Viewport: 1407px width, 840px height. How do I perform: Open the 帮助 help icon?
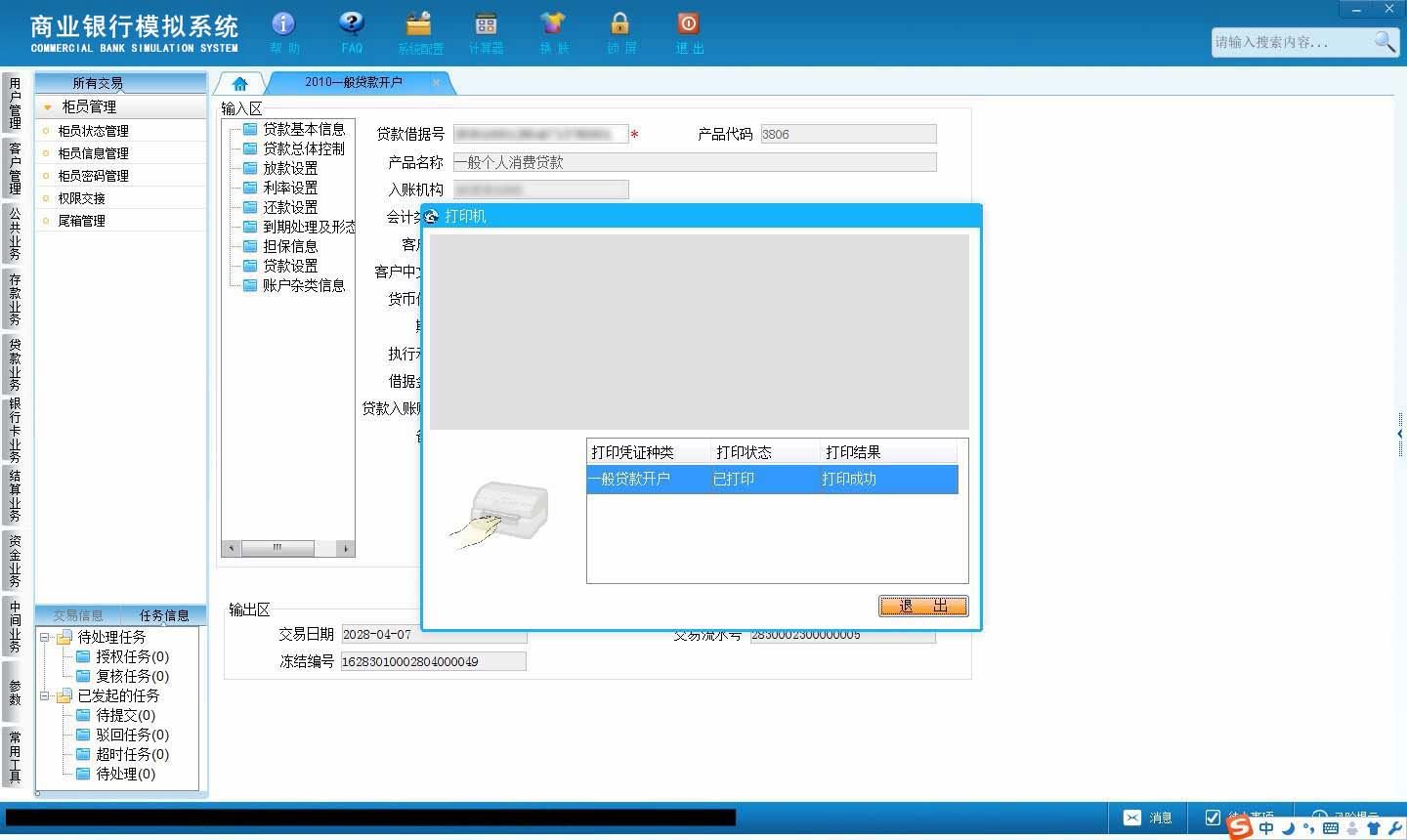[283, 32]
